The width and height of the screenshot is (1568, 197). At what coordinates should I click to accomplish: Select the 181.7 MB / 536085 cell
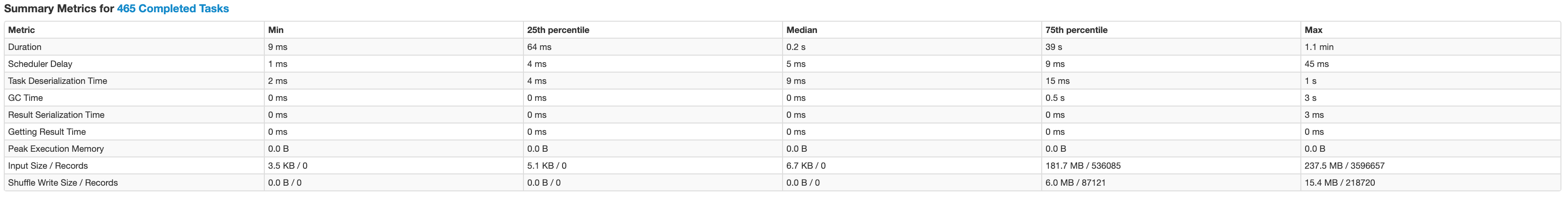click(1083, 166)
